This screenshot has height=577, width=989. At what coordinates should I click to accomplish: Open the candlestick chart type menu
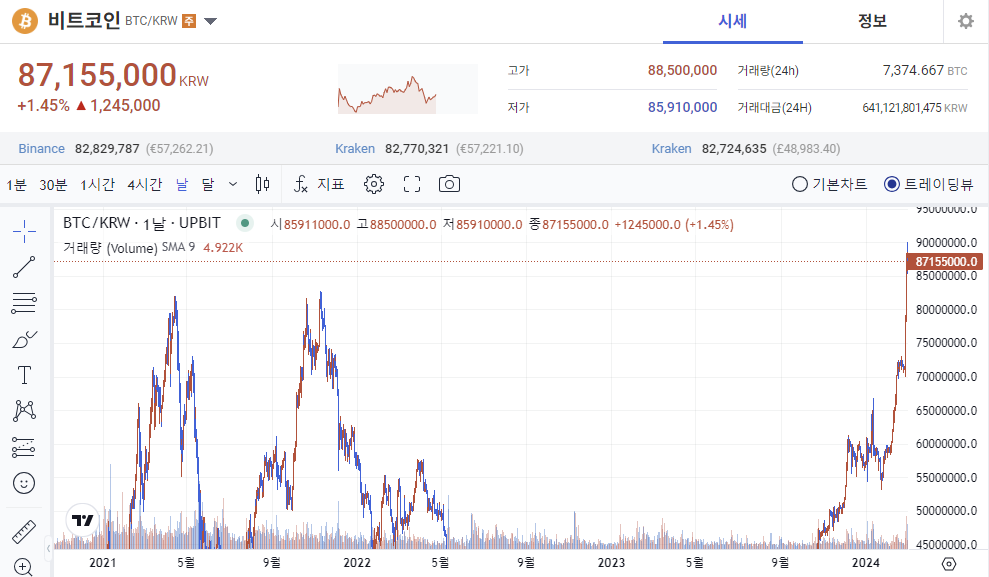point(263,184)
